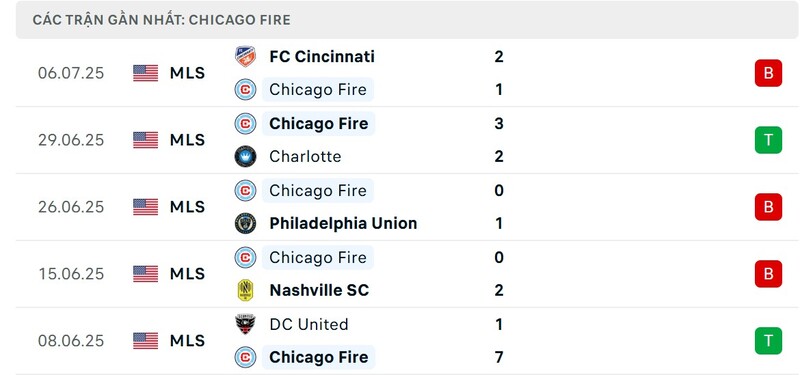Screen dimensions: 800x375
Task: Click red B badge for Philadelphia match
Action: pos(768,207)
